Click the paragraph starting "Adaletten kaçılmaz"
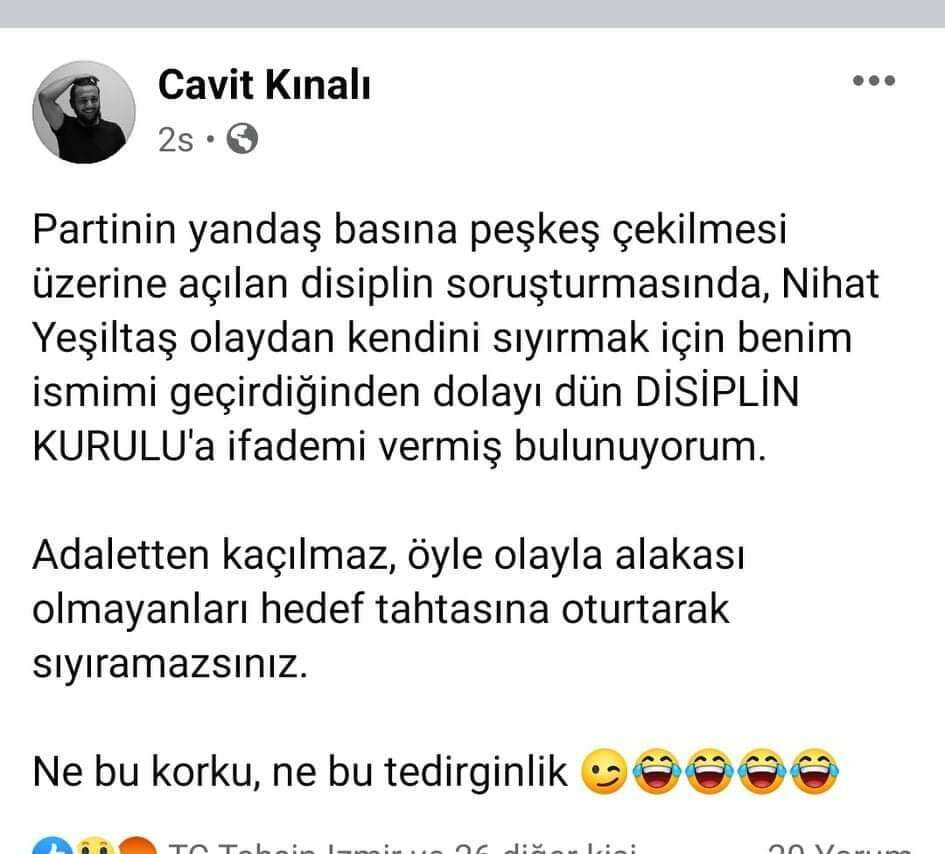 pos(388,609)
